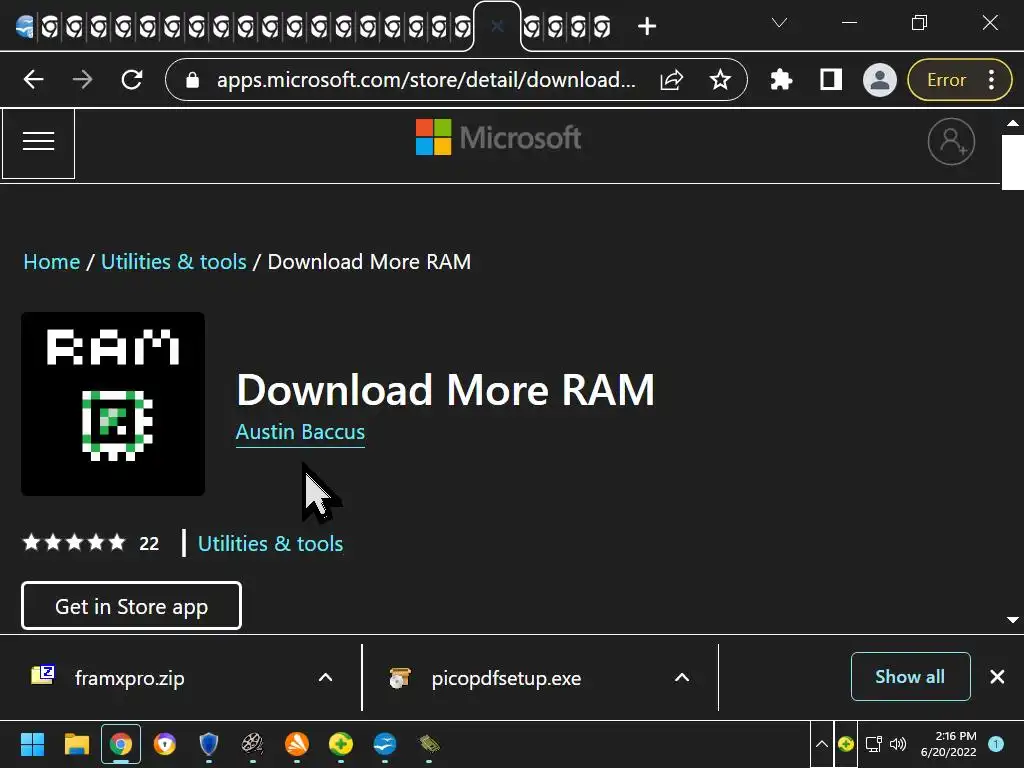Switch to the first browser tab
Image resolution: width=1024 pixels, height=768 pixels.
(x=25, y=27)
